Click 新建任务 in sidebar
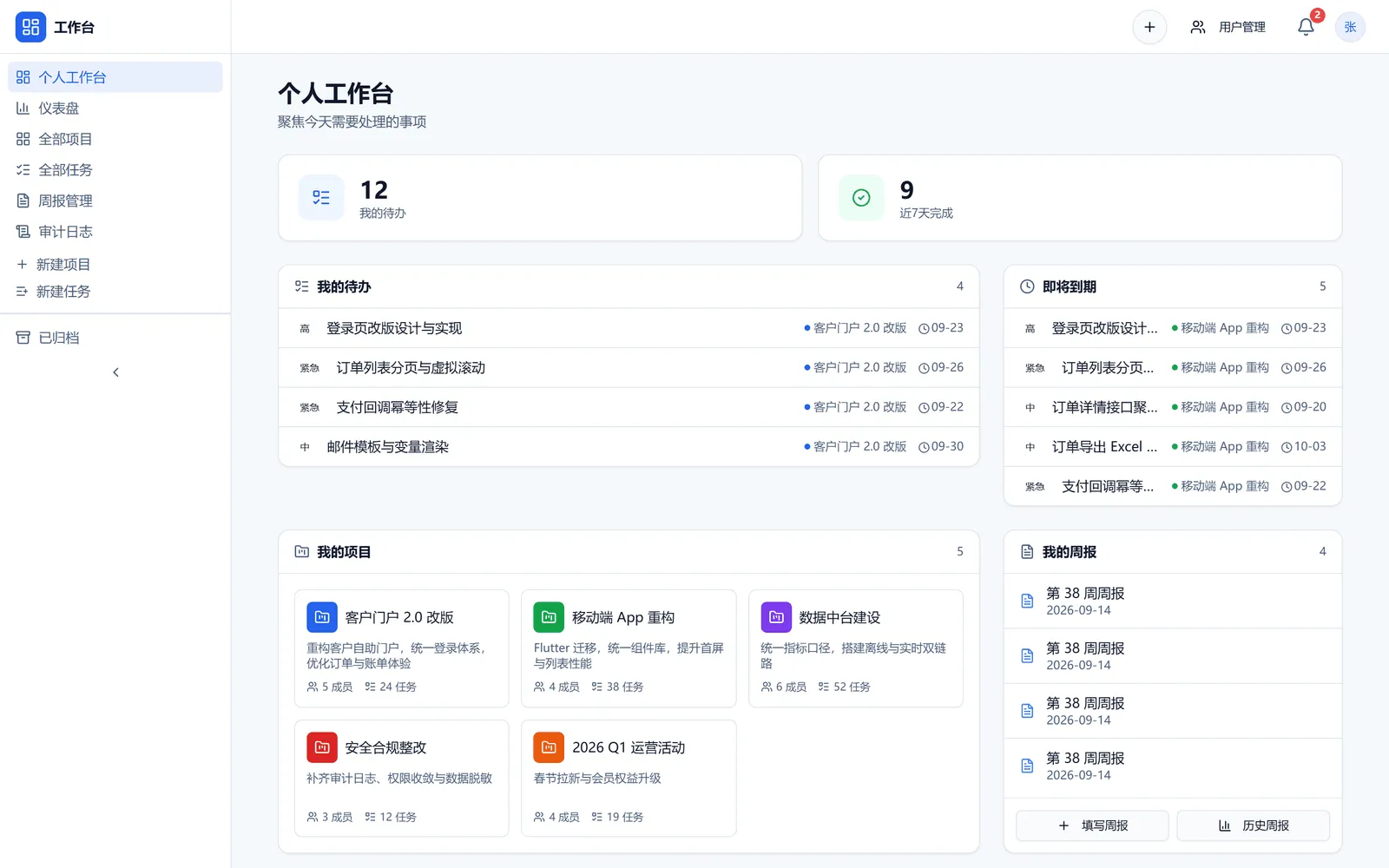The image size is (1389, 868). (x=115, y=292)
